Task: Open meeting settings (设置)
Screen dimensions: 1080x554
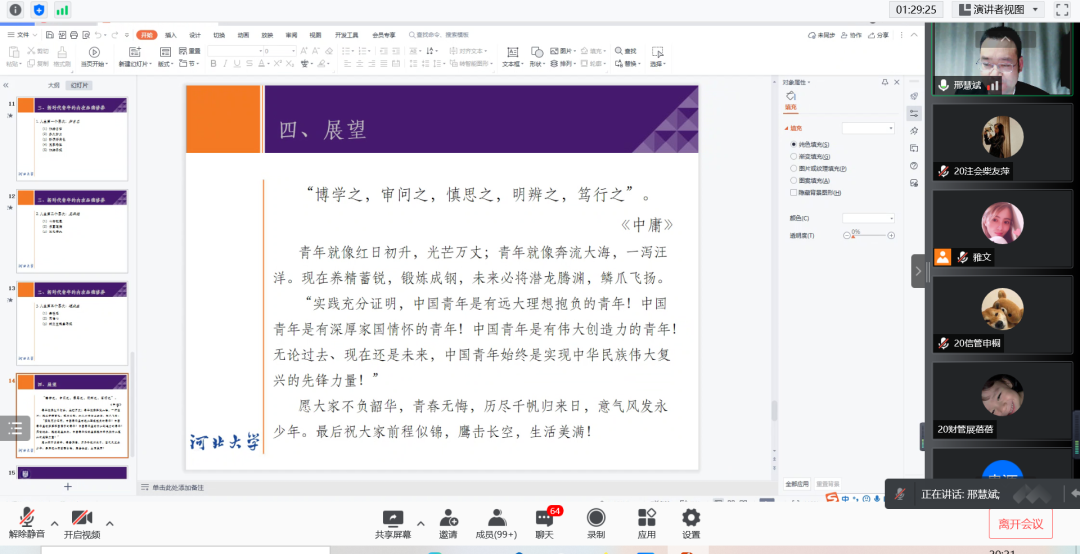Action: 690,521
